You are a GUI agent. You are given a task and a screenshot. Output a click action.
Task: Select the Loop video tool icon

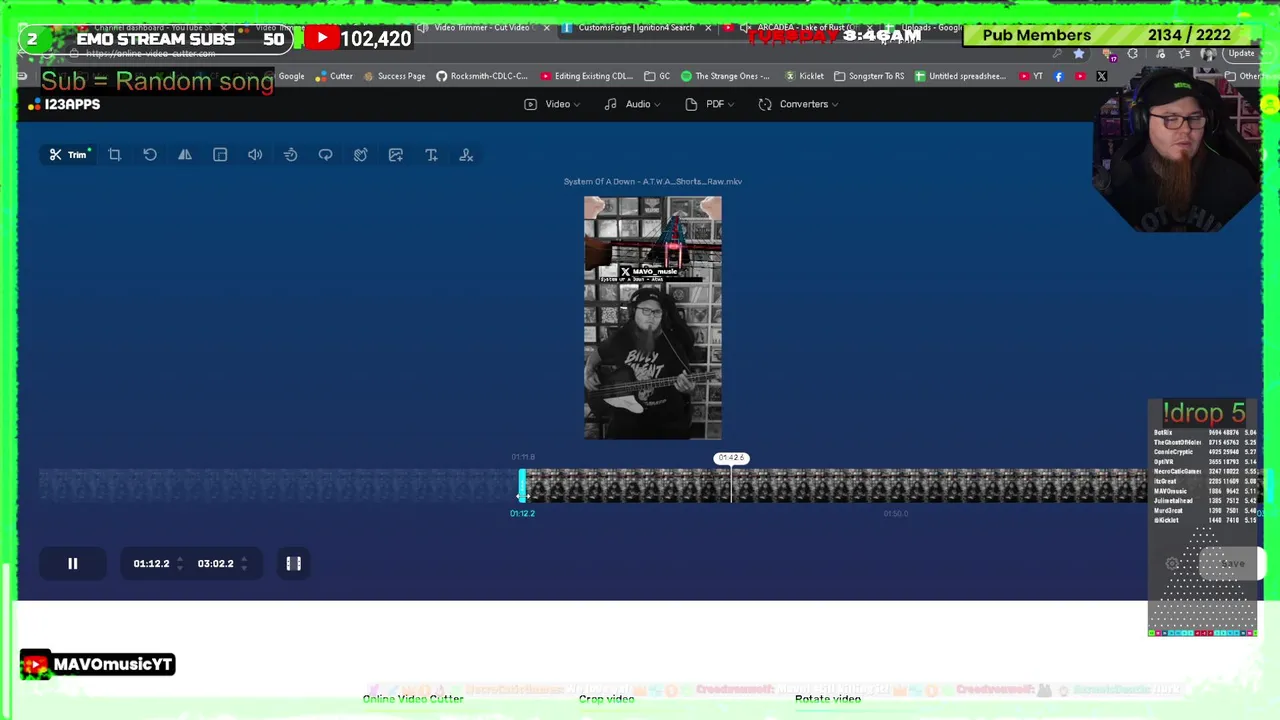pos(325,155)
